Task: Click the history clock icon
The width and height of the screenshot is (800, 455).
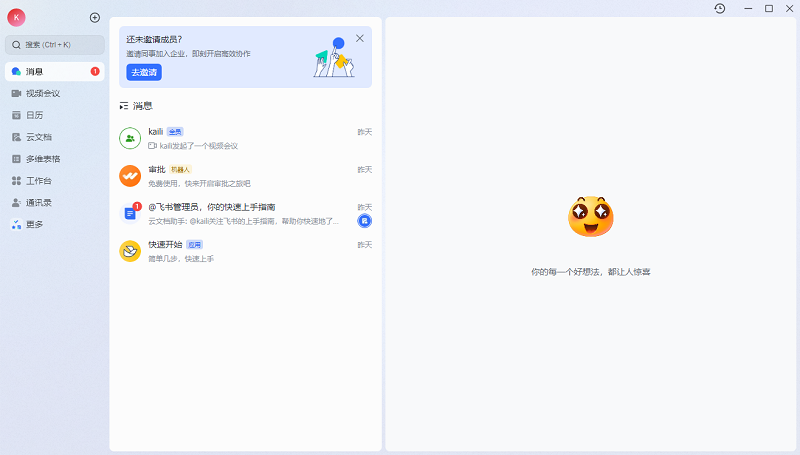Action: pyautogui.click(x=720, y=8)
